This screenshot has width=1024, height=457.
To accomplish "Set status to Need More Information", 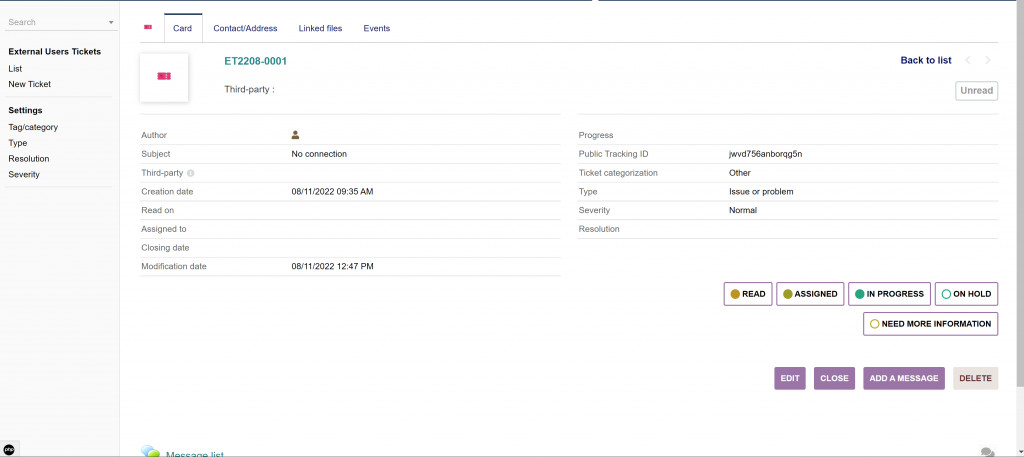I will click(931, 324).
